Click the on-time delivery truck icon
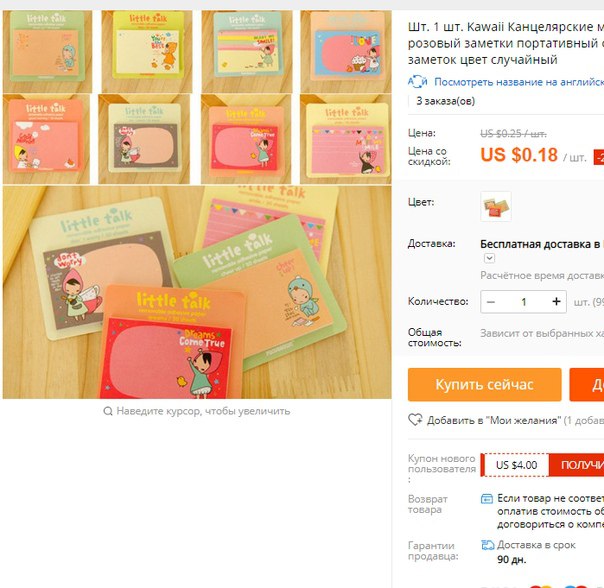 488,545
